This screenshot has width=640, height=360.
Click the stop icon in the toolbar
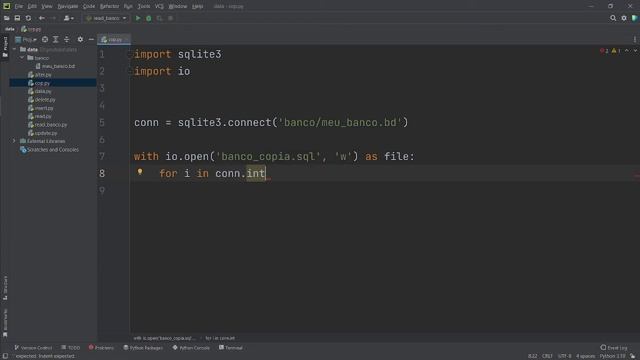click(x=171, y=18)
